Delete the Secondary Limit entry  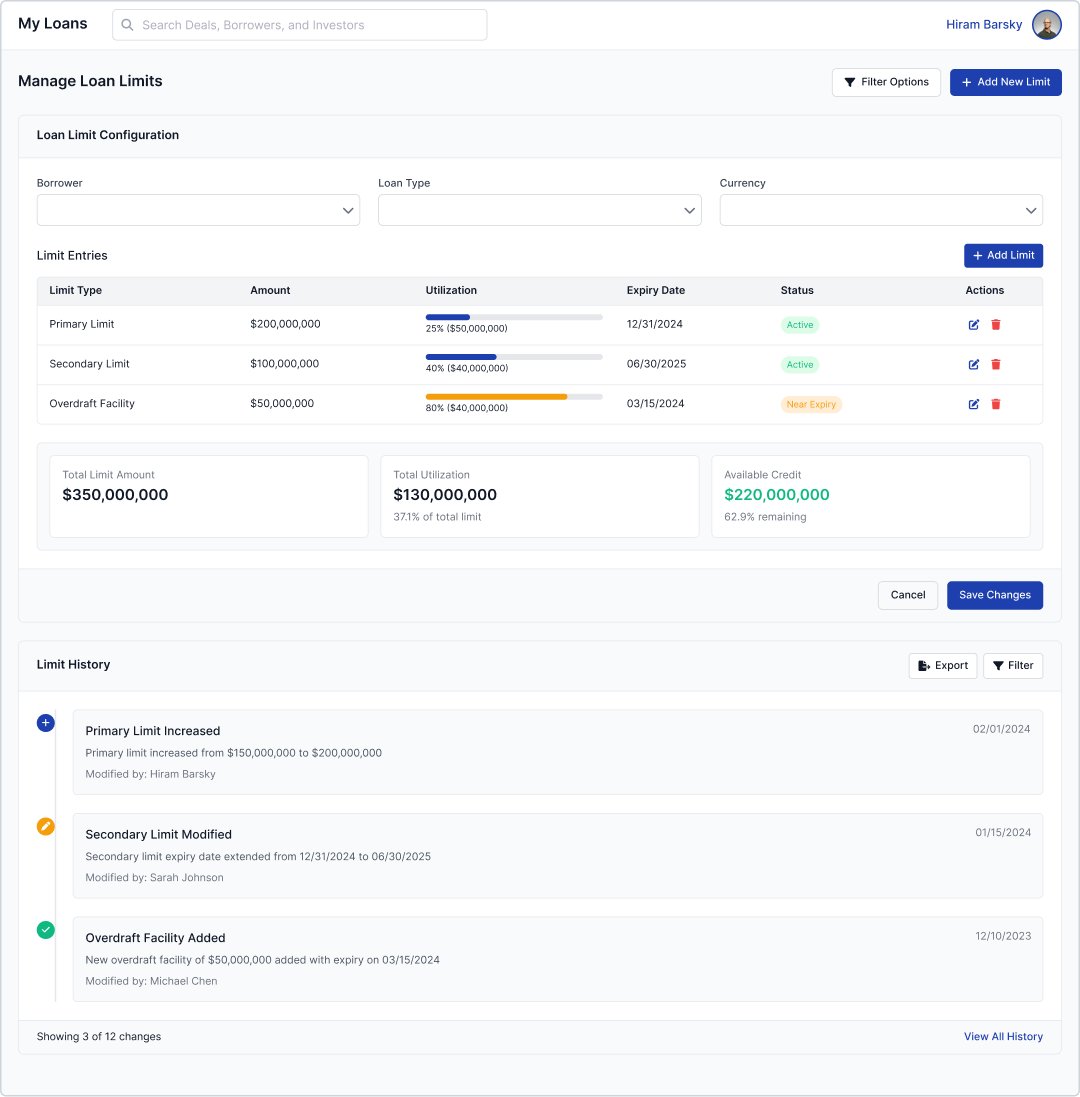pyautogui.click(x=995, y=365)
